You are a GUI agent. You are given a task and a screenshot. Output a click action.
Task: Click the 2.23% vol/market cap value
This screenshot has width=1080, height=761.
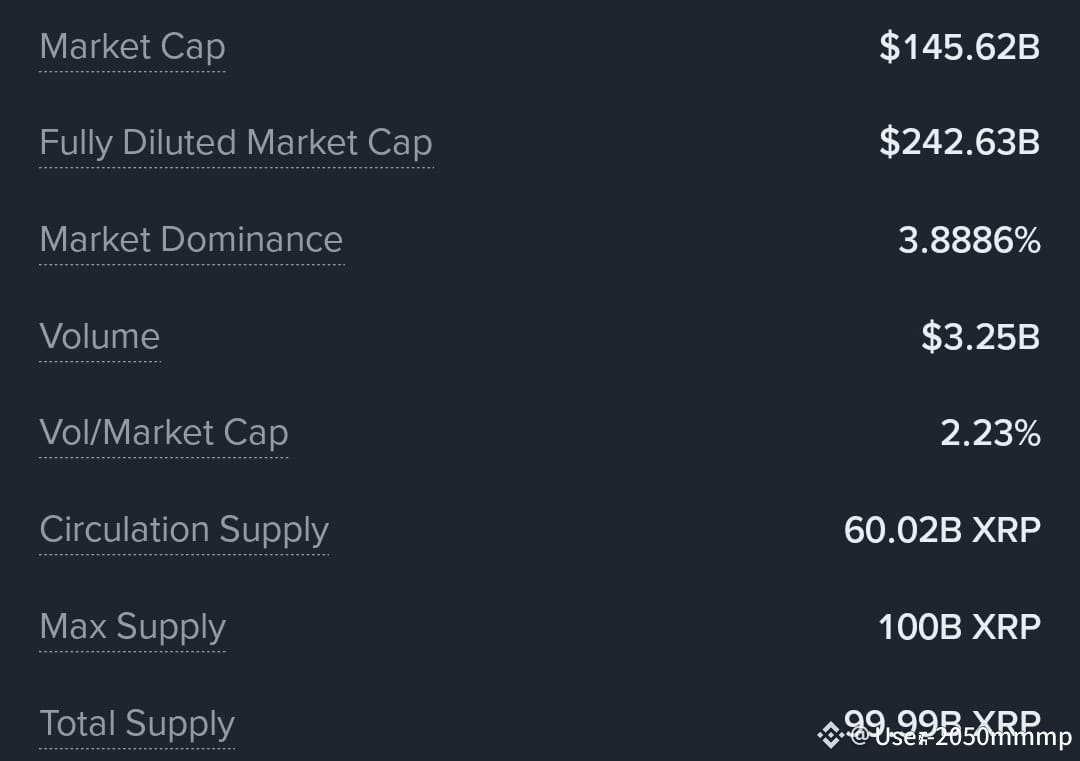click(x=990, y=434)
